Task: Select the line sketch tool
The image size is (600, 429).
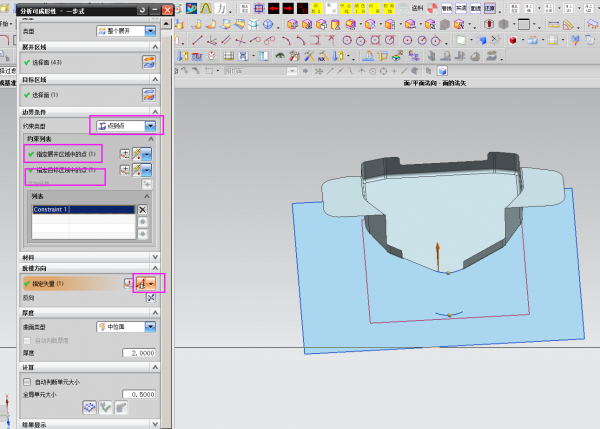Action: pyautogui.click(x=197, y=40)
